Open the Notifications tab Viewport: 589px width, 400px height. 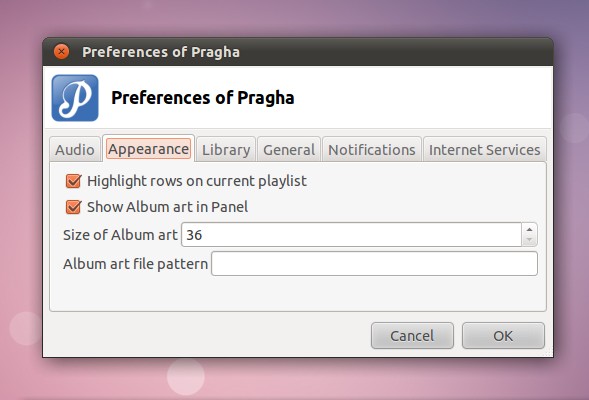[x=372, y=150]
